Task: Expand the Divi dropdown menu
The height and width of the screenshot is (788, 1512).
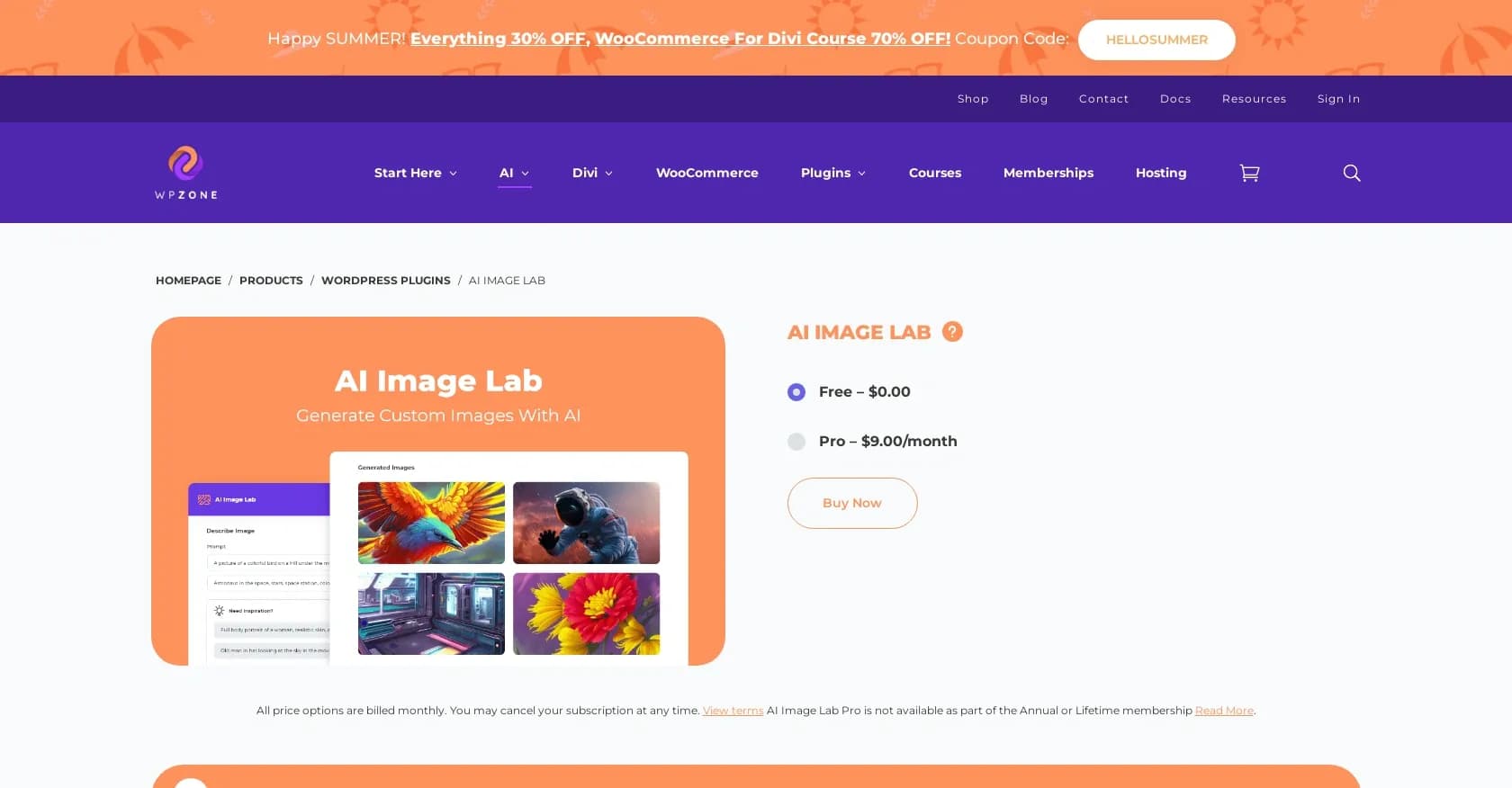Action: coord(592,173)
